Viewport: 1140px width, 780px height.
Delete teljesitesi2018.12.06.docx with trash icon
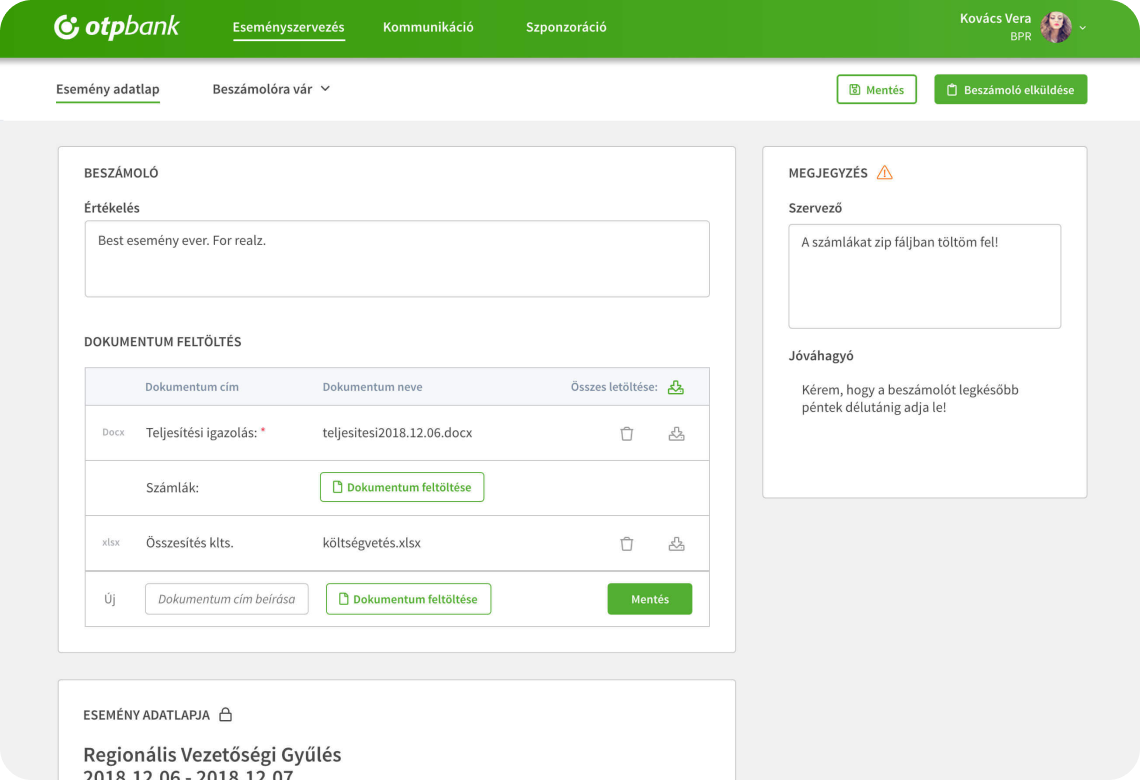pos(627,433)
